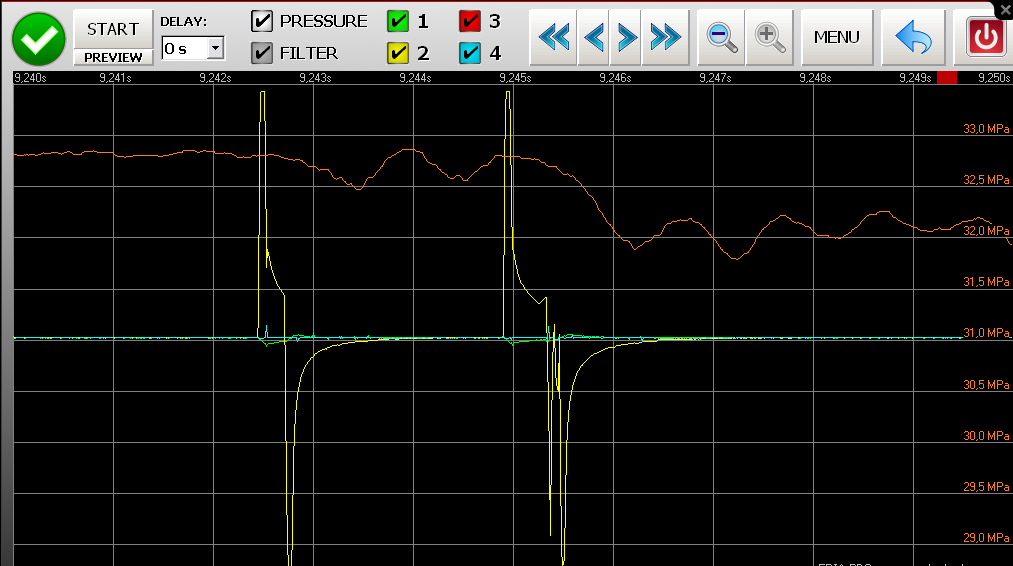The width and height of the screenshot is (1013, 566).
Task: Step forward with single right arrow
Action: pos(625,37)
